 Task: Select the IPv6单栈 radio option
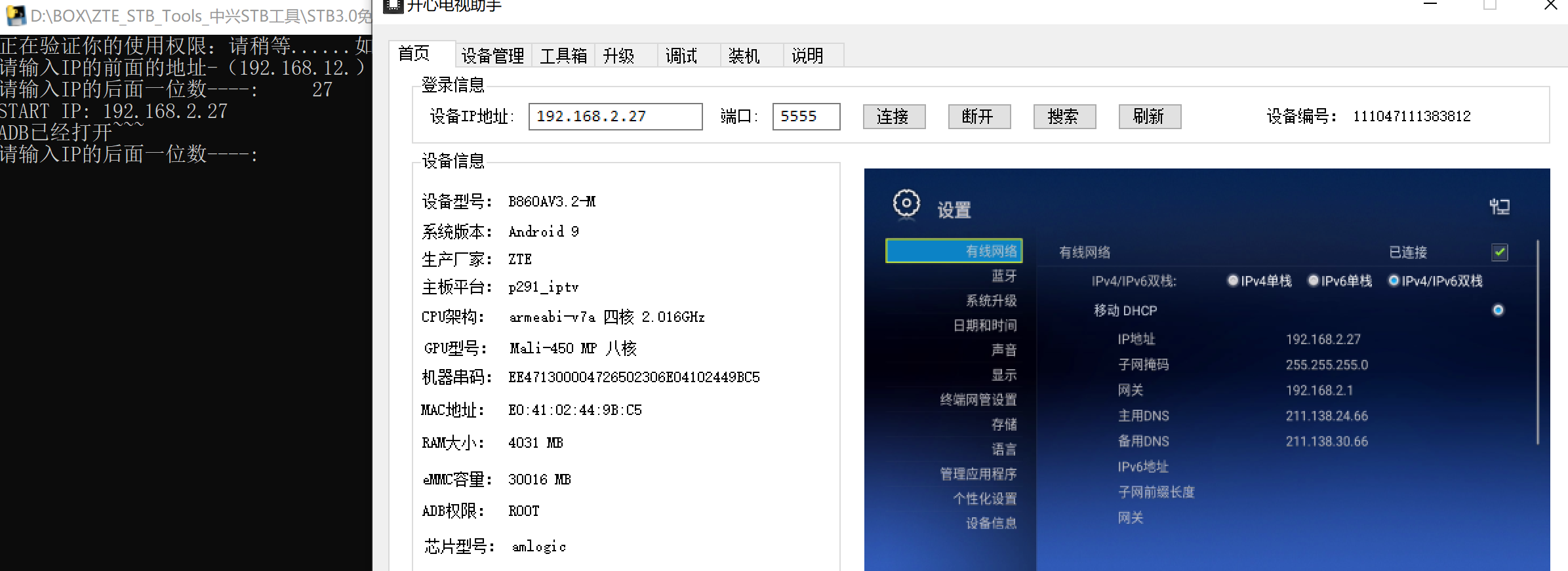click(x=1313, y=281)
